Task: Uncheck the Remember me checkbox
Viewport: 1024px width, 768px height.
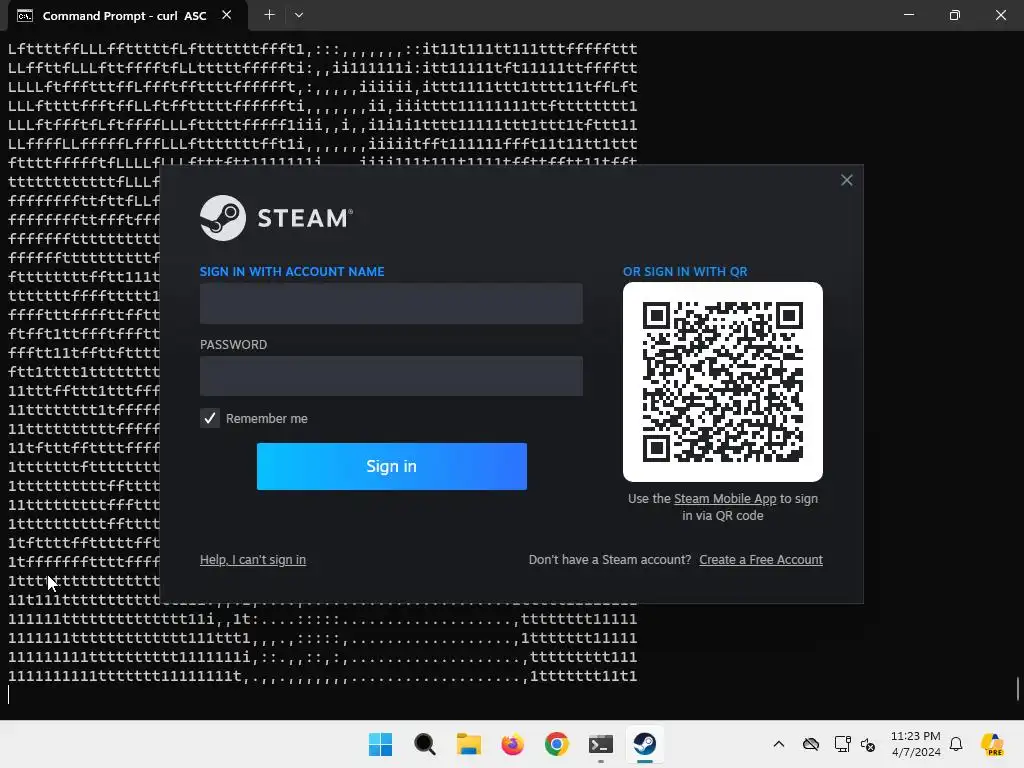Action: coord(210,419)
